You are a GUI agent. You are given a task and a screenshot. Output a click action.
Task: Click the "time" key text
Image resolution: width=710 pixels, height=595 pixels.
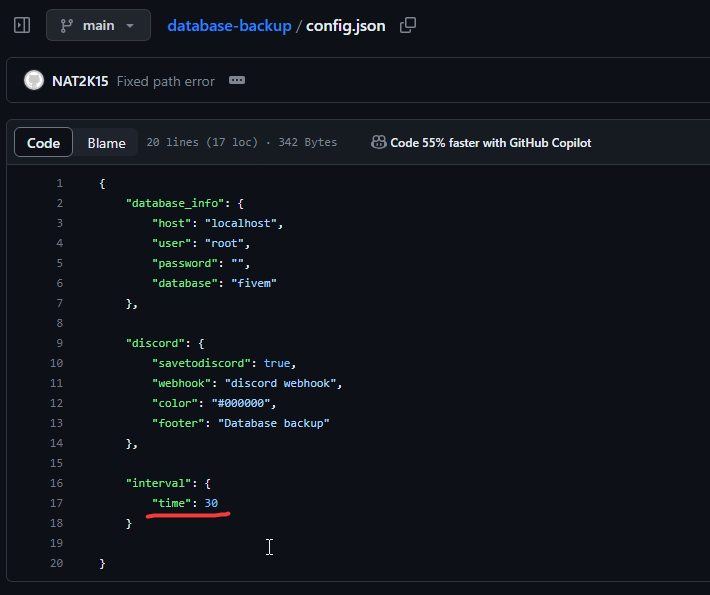(172, 503)
